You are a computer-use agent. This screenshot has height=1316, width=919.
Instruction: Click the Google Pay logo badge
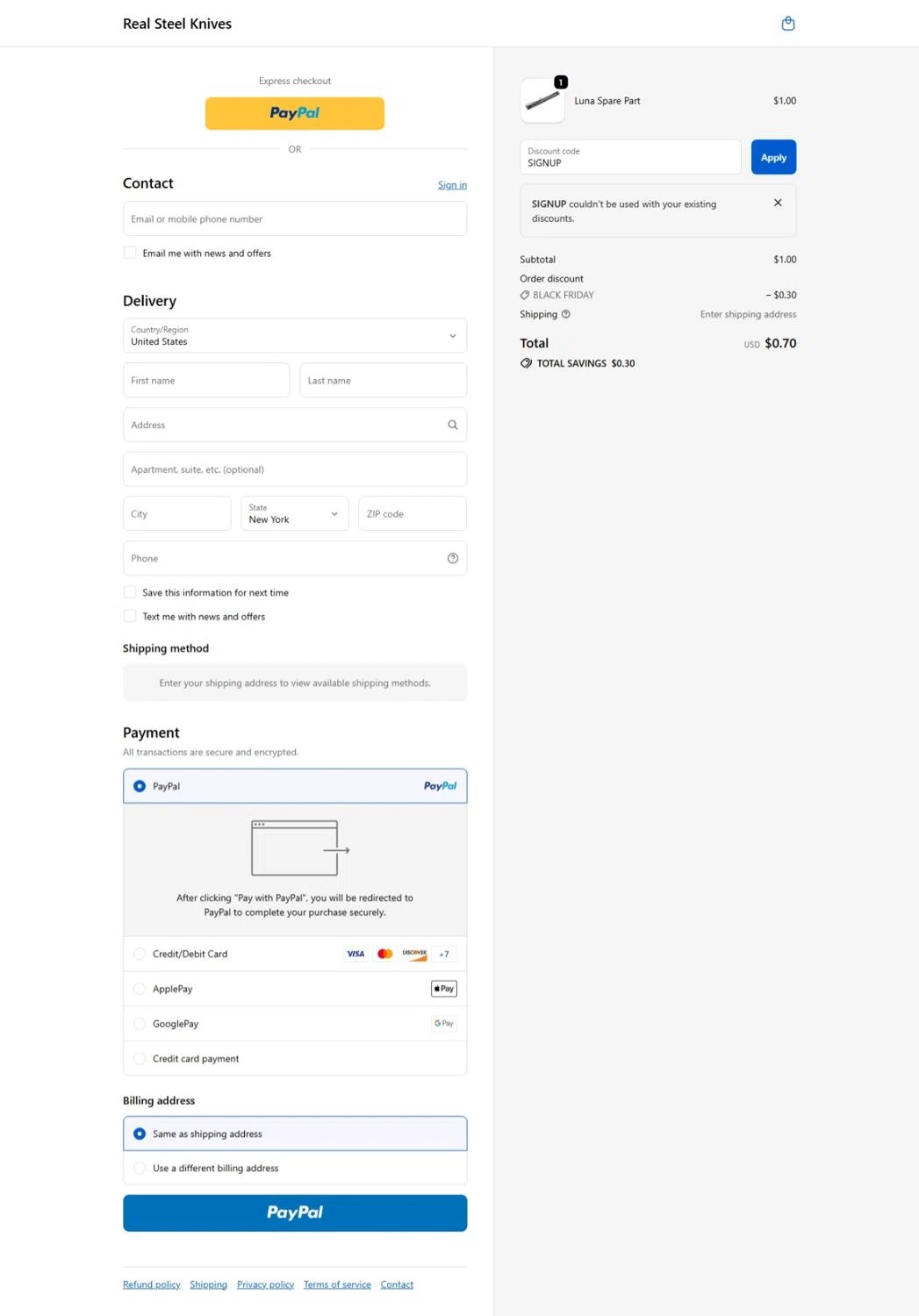coord(444,1024)
